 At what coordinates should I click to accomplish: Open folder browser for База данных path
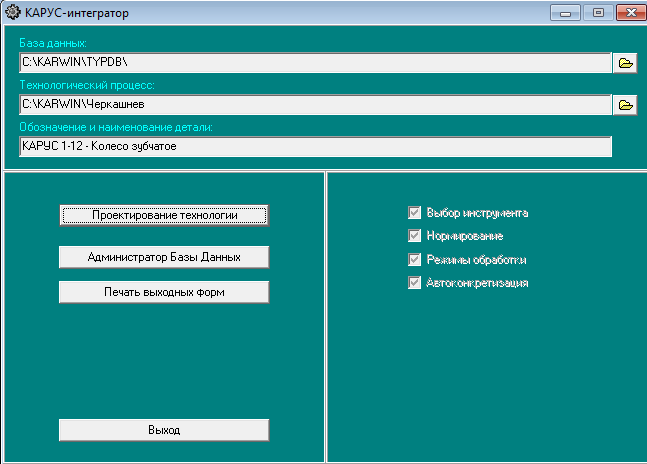pyautogui.click(x=625, y=63)
